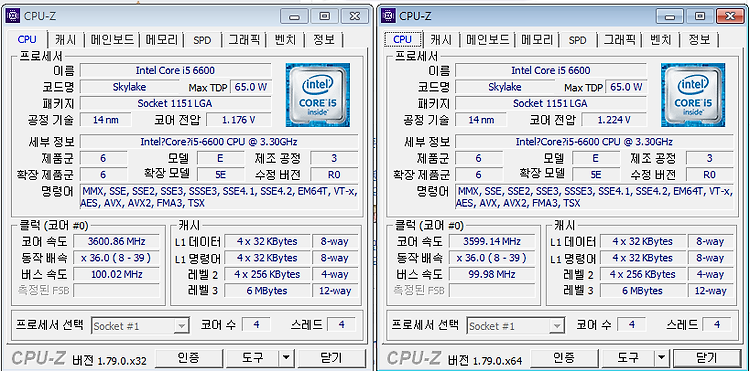The height and width of the screenshot is (371, 750).
Task: Click instruction set list in right window
Action: click(595, 197)
